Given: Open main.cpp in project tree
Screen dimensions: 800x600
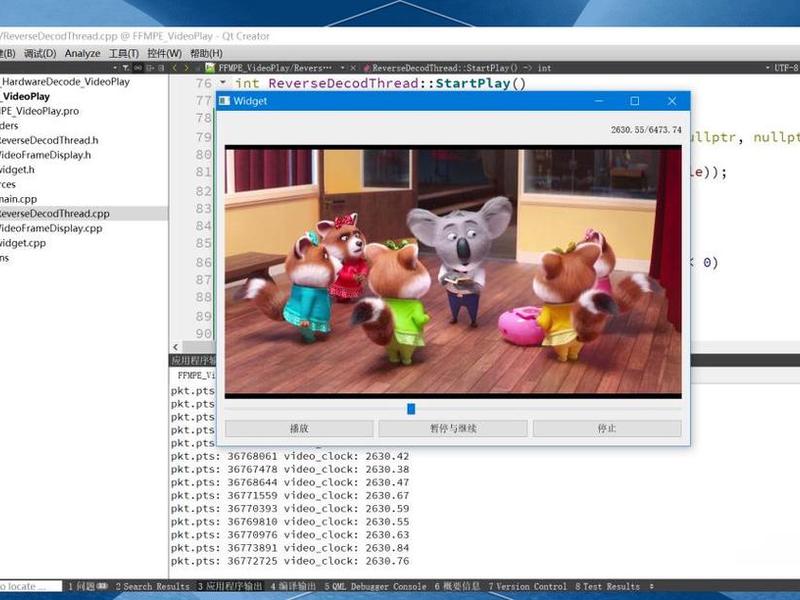Looking at the screenshot, I should [x=18, y=199].
